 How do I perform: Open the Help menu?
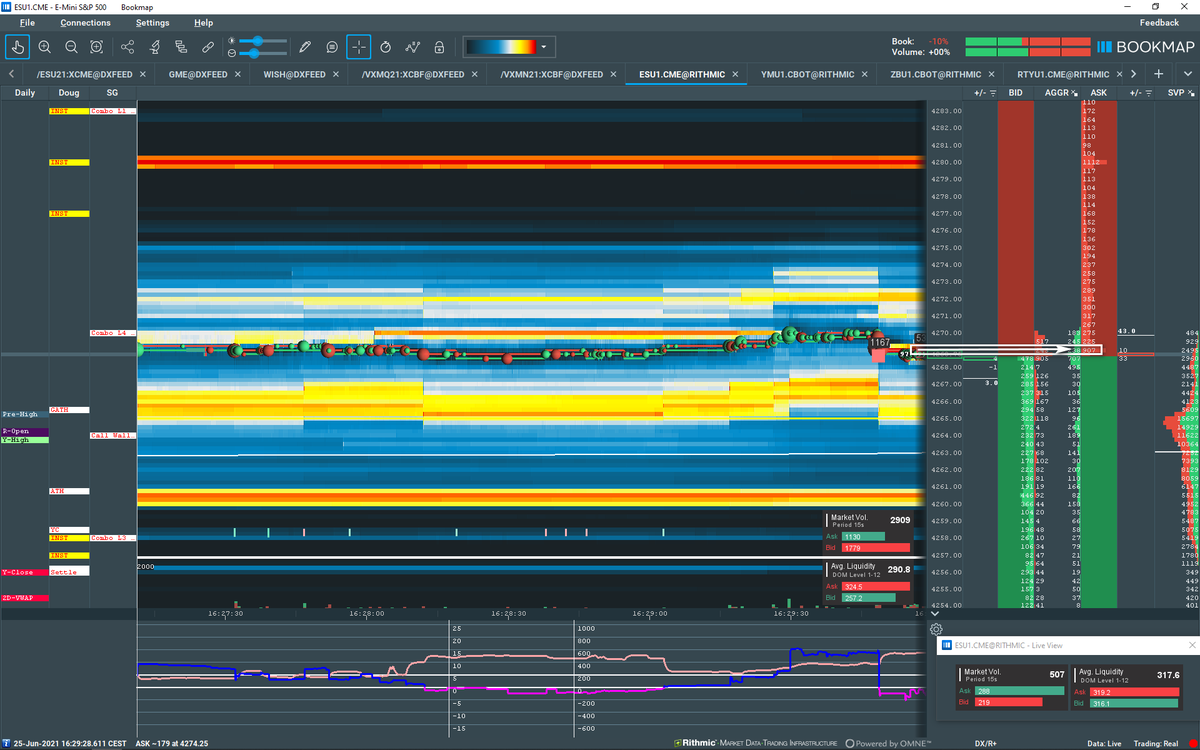[204, 22]
